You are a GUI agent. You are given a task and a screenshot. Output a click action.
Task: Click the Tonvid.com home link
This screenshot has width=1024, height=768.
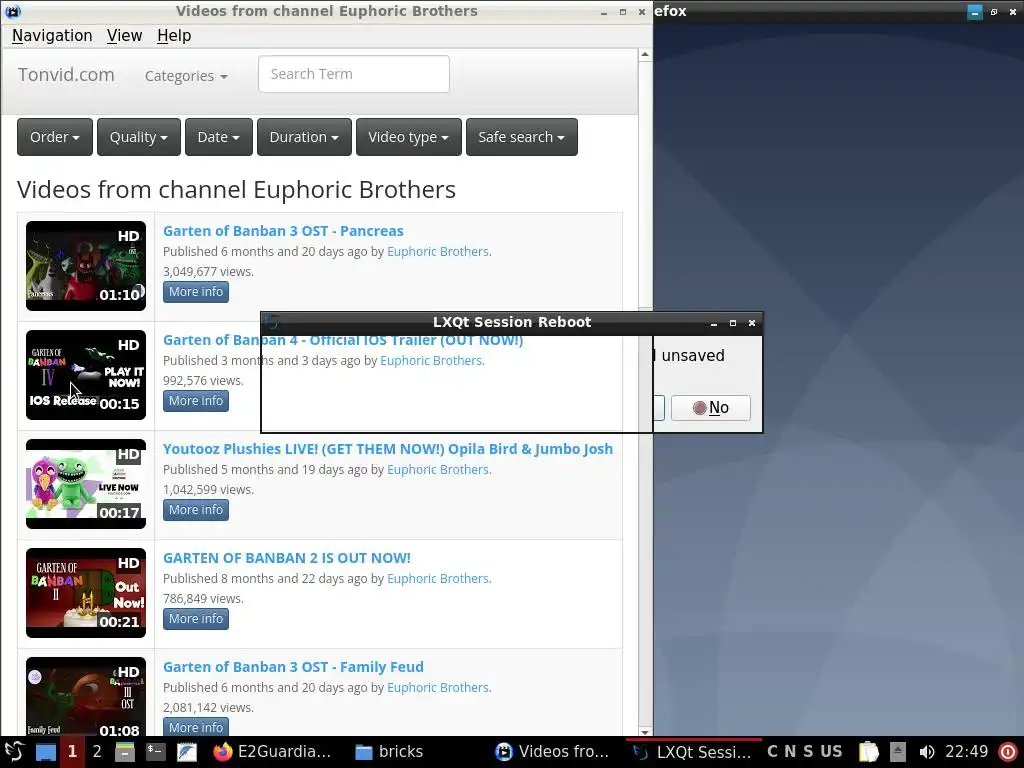tap(66, 74)
